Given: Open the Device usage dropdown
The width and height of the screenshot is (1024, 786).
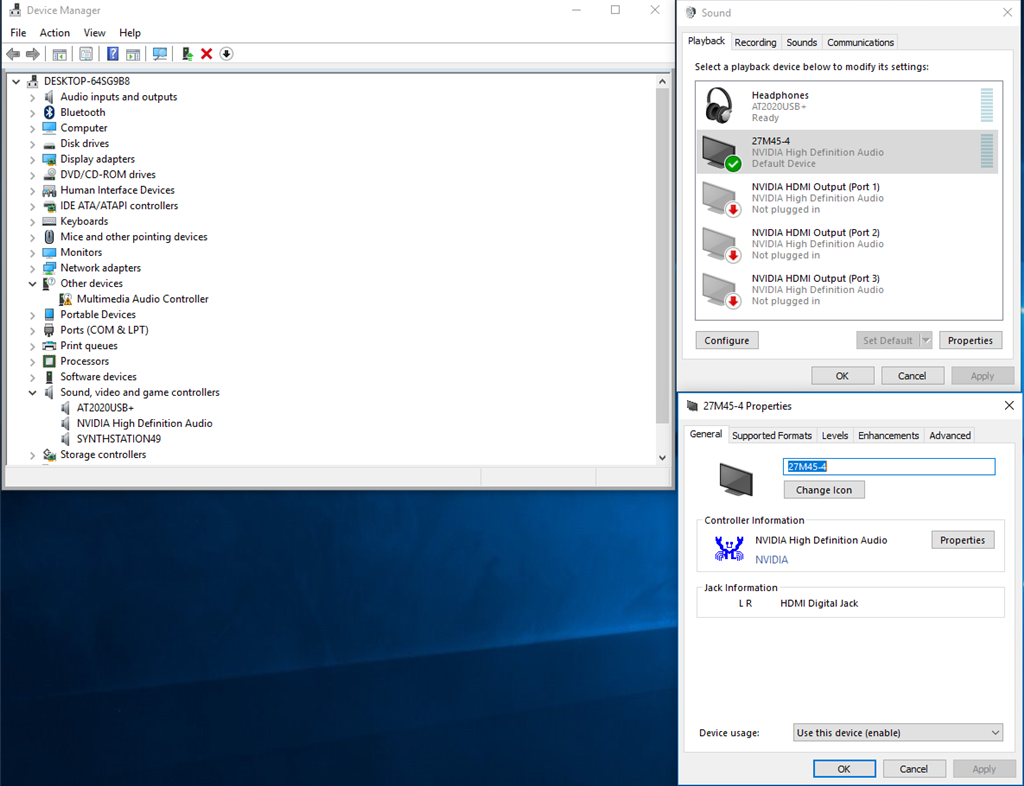Looking at the screenshot, I should click(898, 732).
